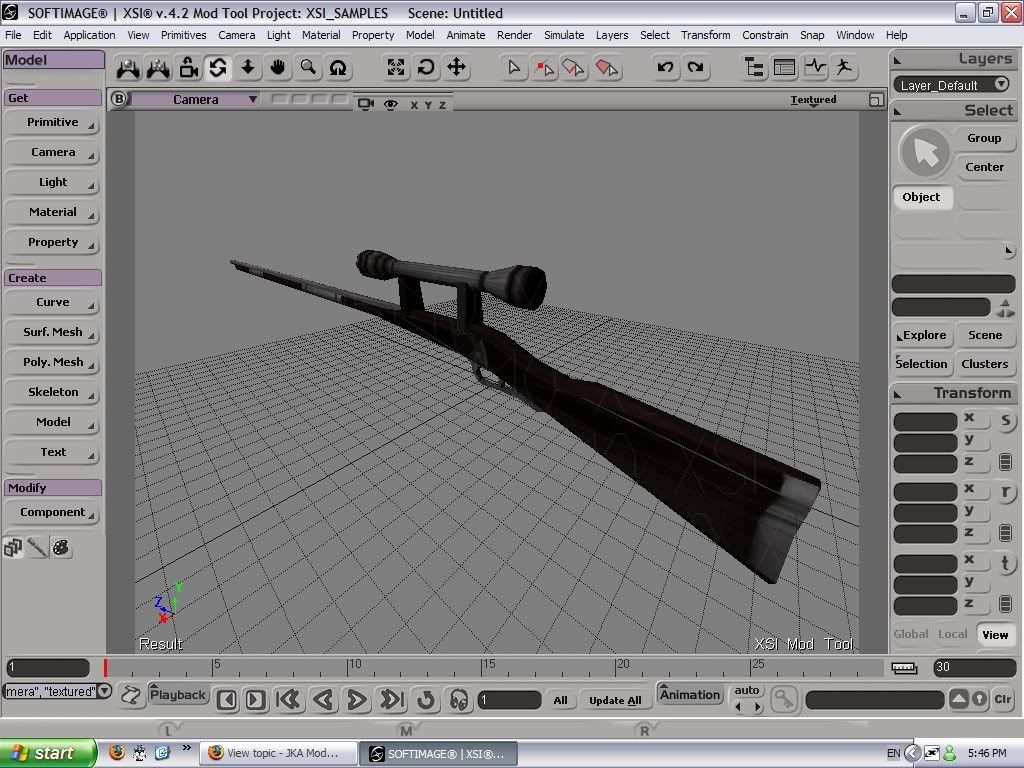
Task: Open the Windows start button
Action: 47,753
